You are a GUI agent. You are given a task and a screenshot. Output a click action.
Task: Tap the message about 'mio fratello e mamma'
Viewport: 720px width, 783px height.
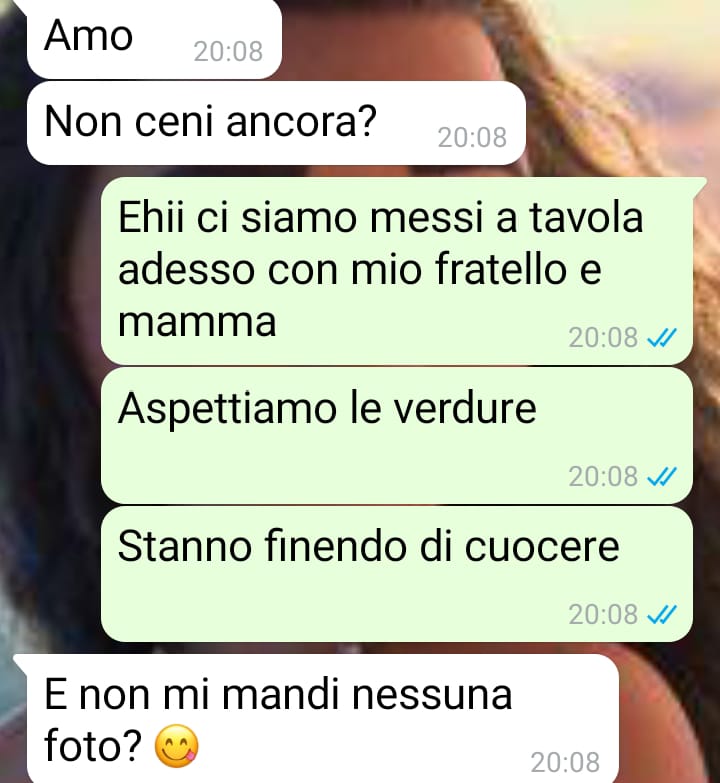(x=397, y=271)
